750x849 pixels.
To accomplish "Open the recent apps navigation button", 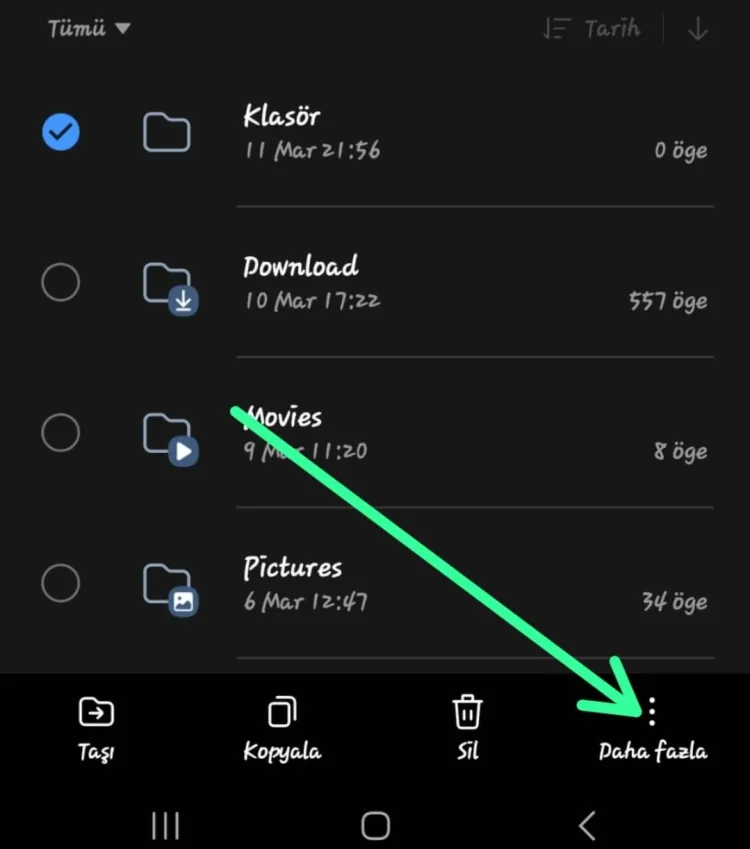I will point(165,826).
